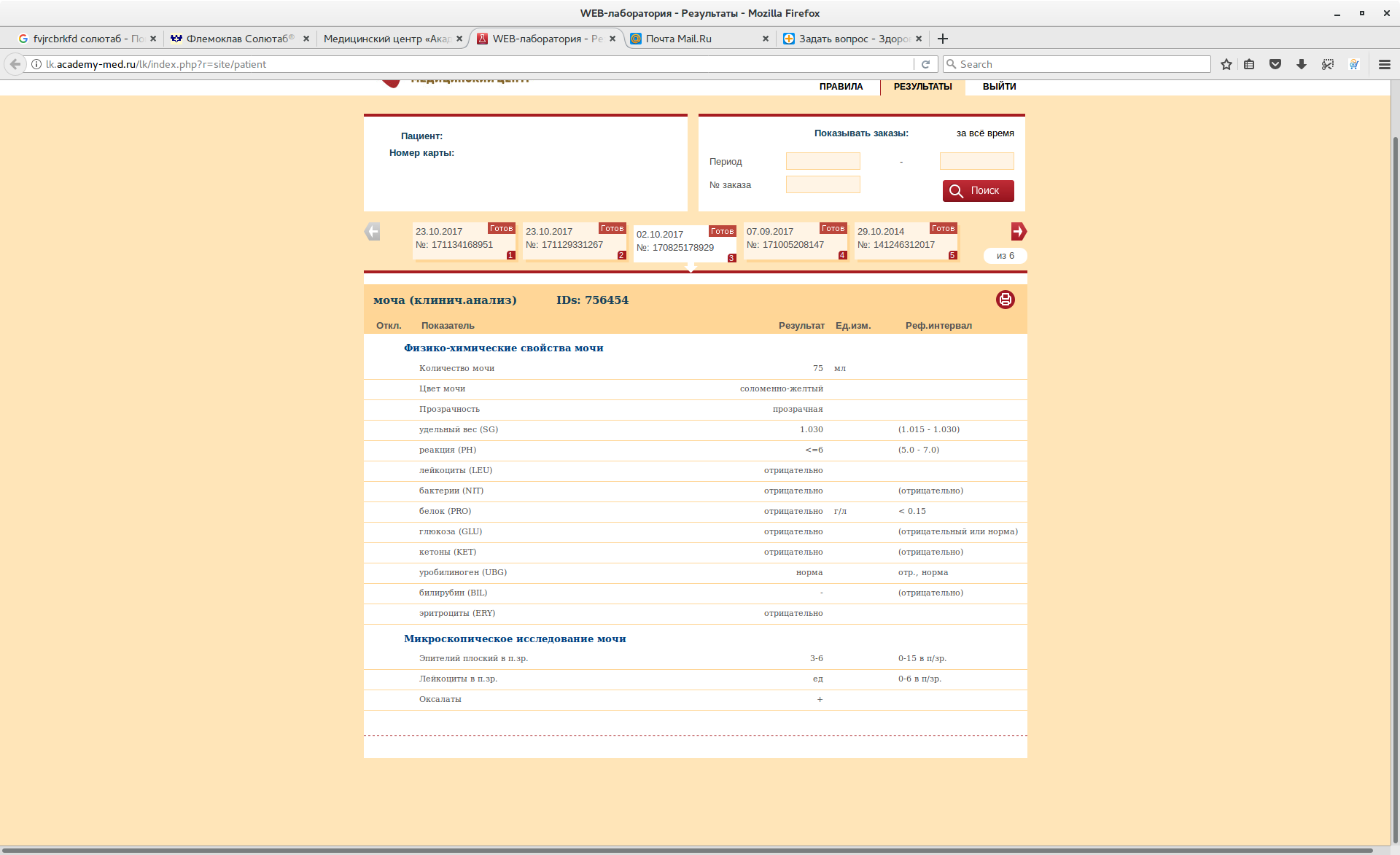Open the ПРАВИЛА menu item

841,87
